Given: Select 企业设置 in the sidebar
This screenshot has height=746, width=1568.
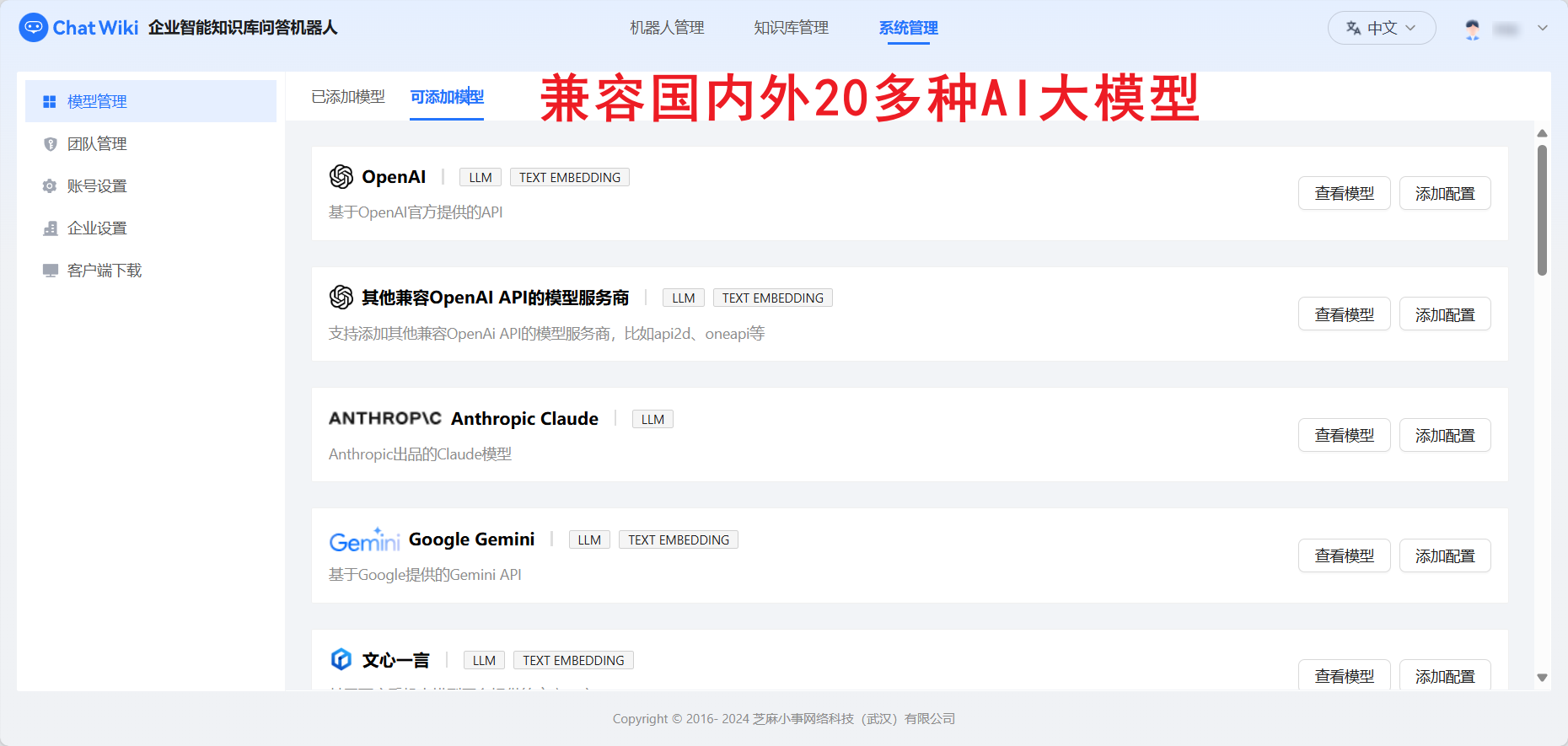Looking at the screenshot, I should coord(151,228).
